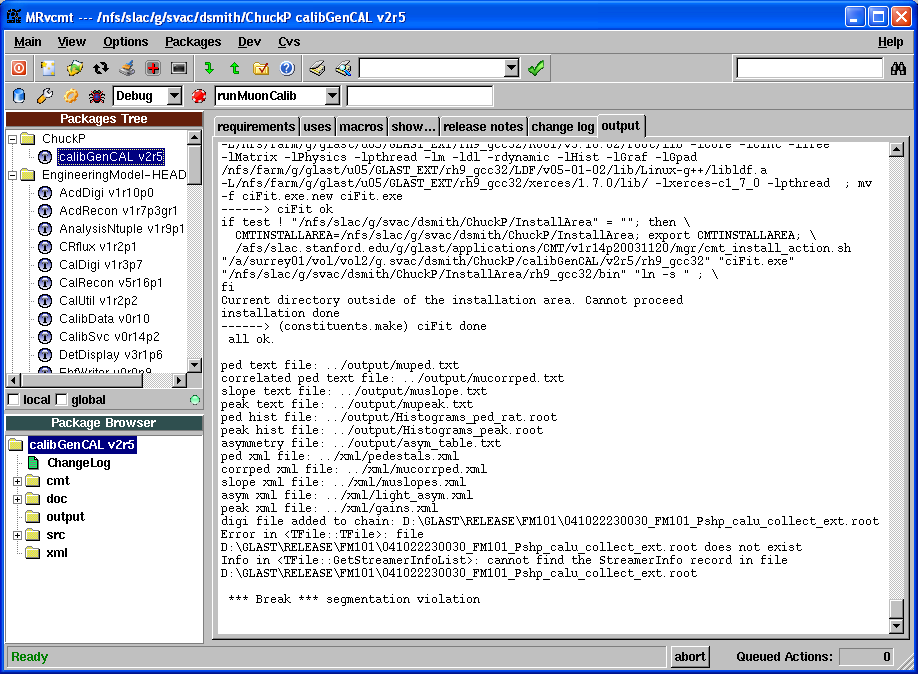Click the folder with red checkmark icon

pos(261,69)
